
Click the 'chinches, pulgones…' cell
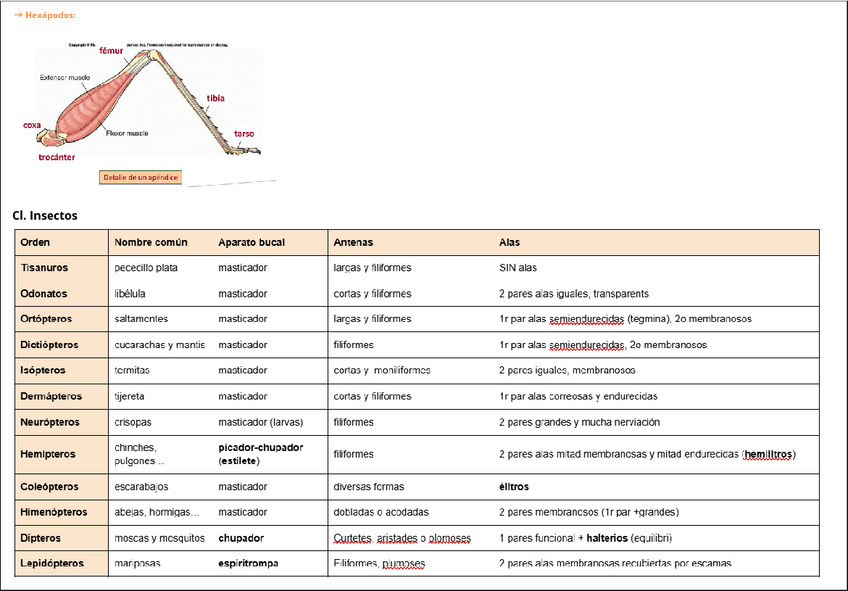(140, 454)
